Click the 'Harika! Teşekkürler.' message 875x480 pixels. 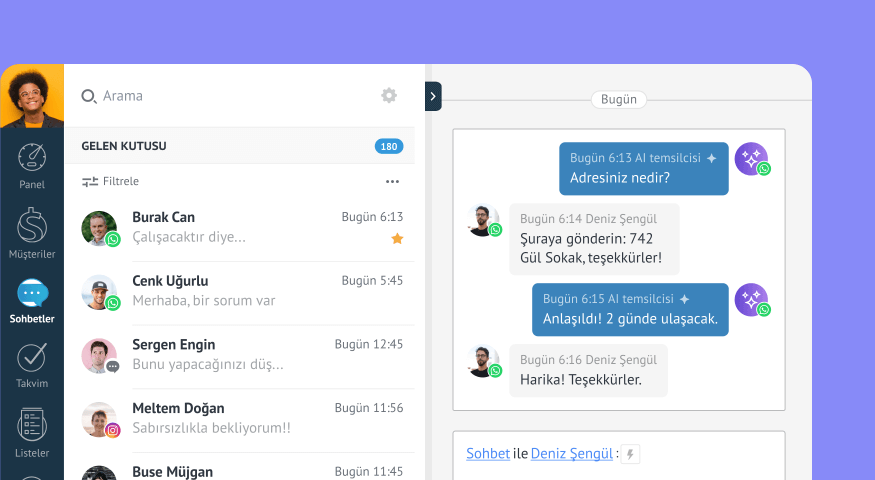(588, 371)
